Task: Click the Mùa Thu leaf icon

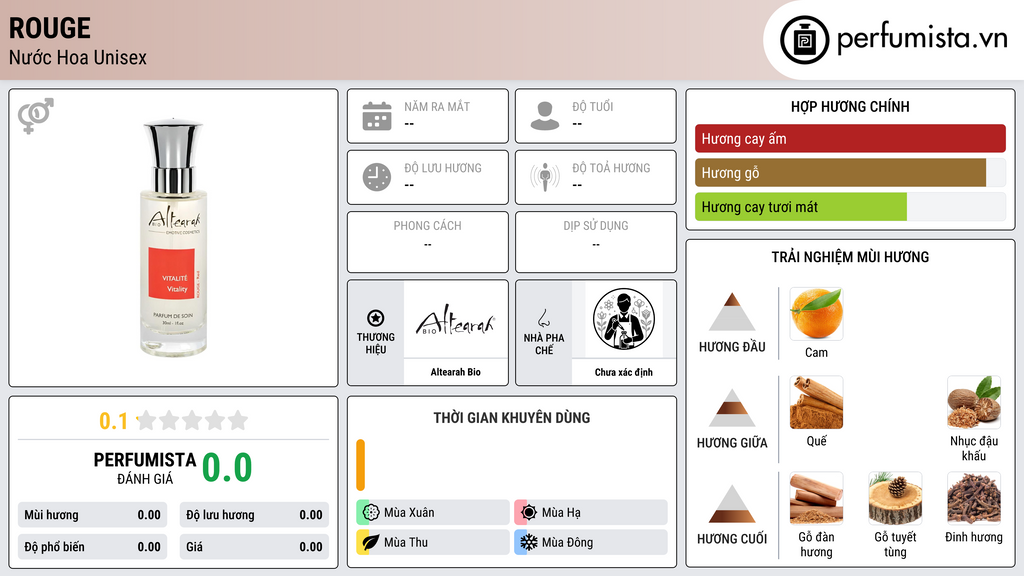Action: 371,542
